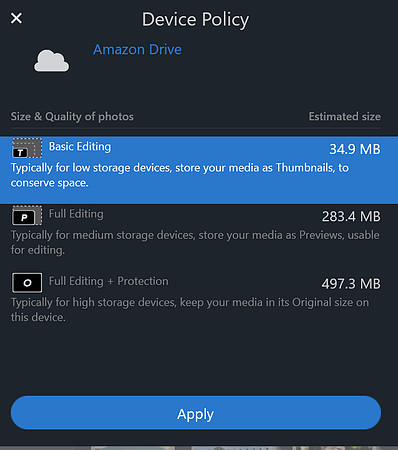Click the Estimated size column header
Viewport: 398px width, 450px height.
pyautogui.click(x=344, y=116)
